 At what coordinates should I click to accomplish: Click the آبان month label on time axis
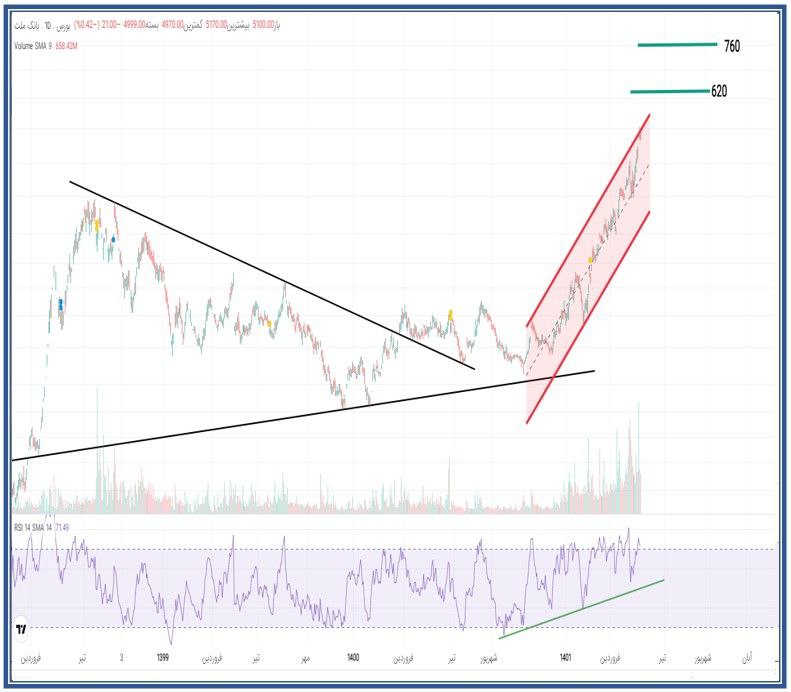tap(745, 658)
